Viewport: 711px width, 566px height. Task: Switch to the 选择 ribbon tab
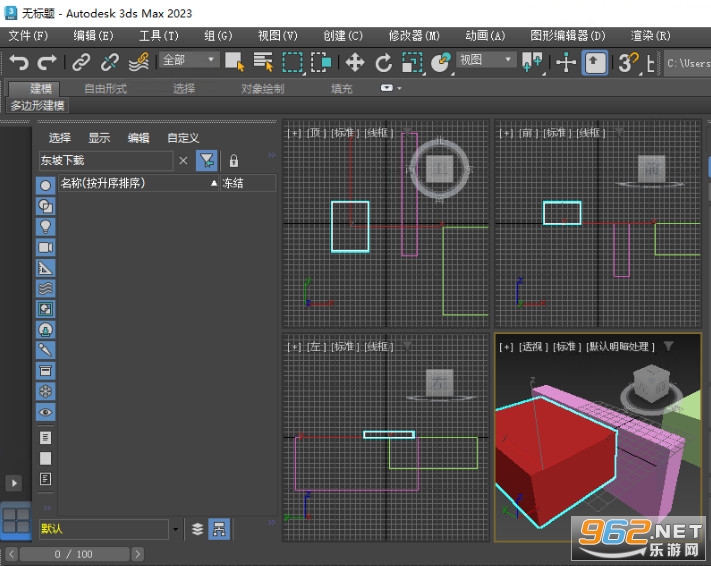coord(184,88)
